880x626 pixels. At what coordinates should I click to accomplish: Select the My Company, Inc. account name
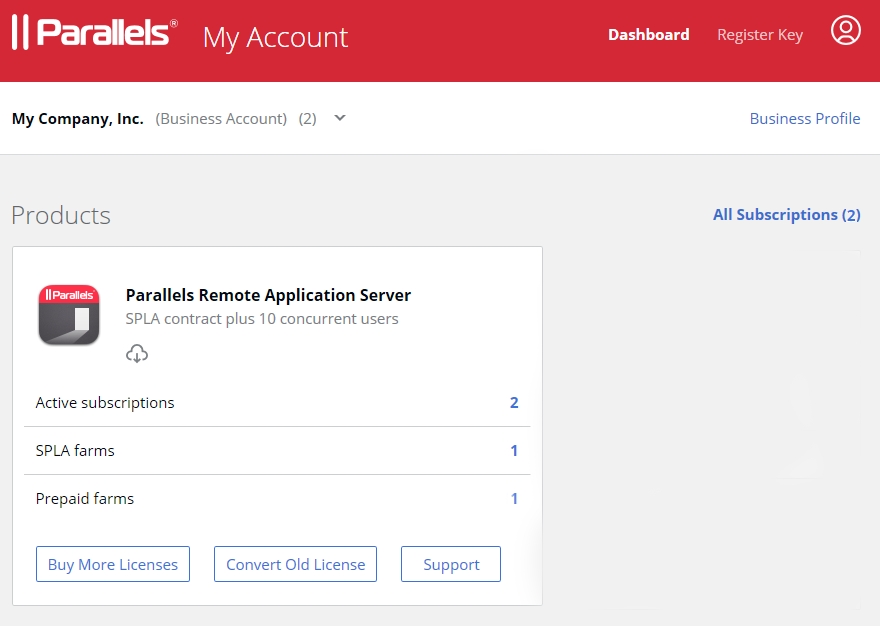[x=78, y=118]
